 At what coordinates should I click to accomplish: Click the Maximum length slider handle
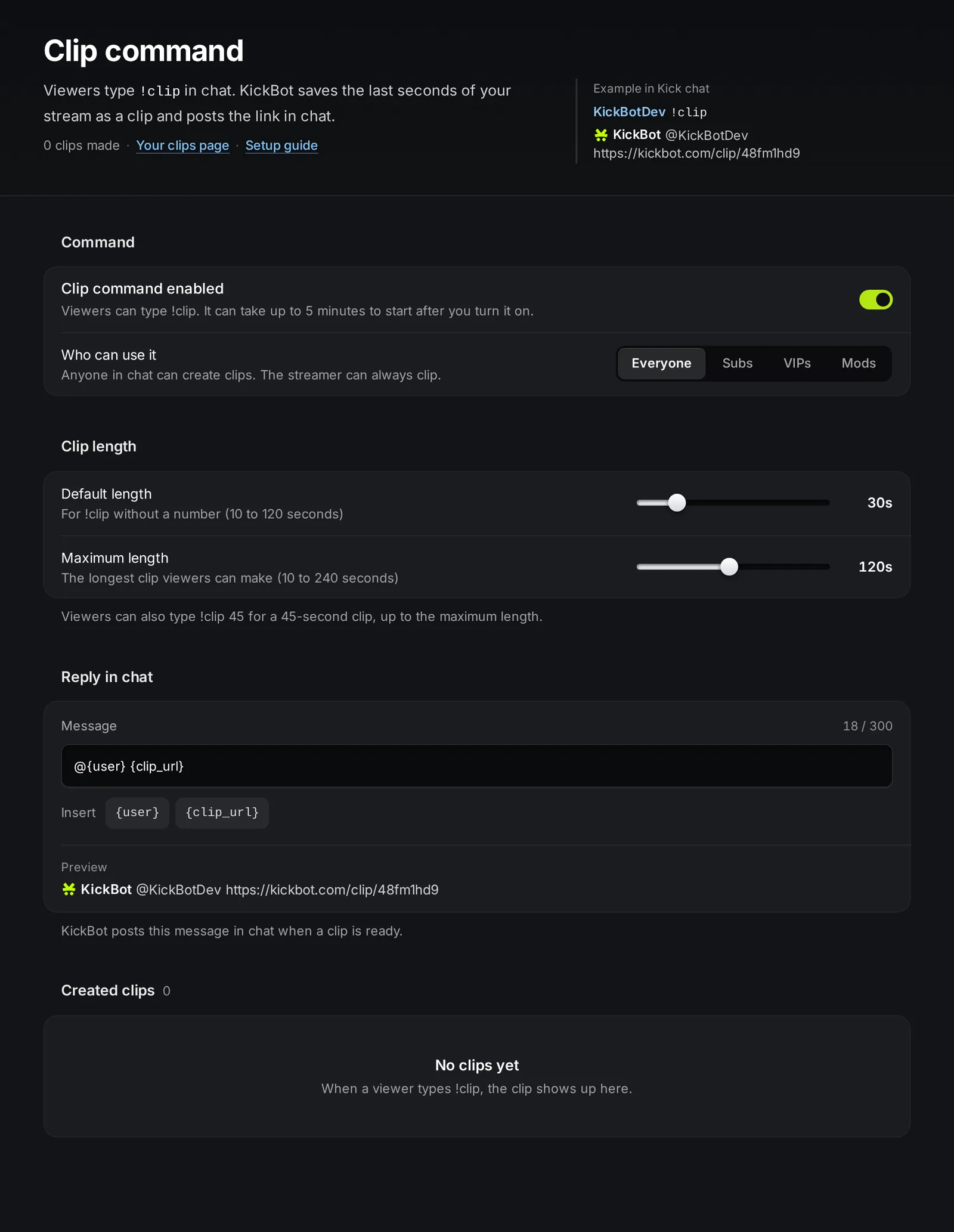click(729, 567)
